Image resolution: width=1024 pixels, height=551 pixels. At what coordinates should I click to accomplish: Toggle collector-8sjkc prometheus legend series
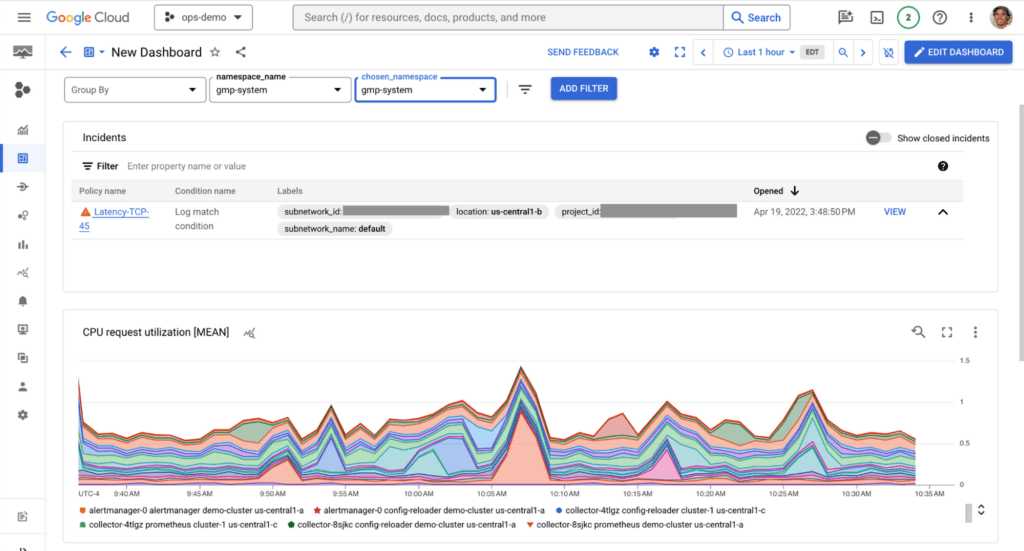point(635,524)
